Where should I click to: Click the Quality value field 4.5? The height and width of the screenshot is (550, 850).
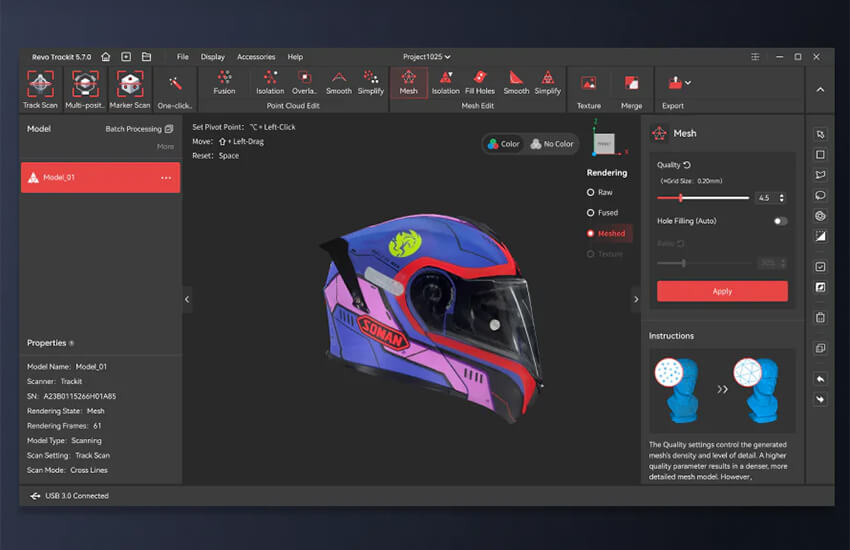click(766, 198)
